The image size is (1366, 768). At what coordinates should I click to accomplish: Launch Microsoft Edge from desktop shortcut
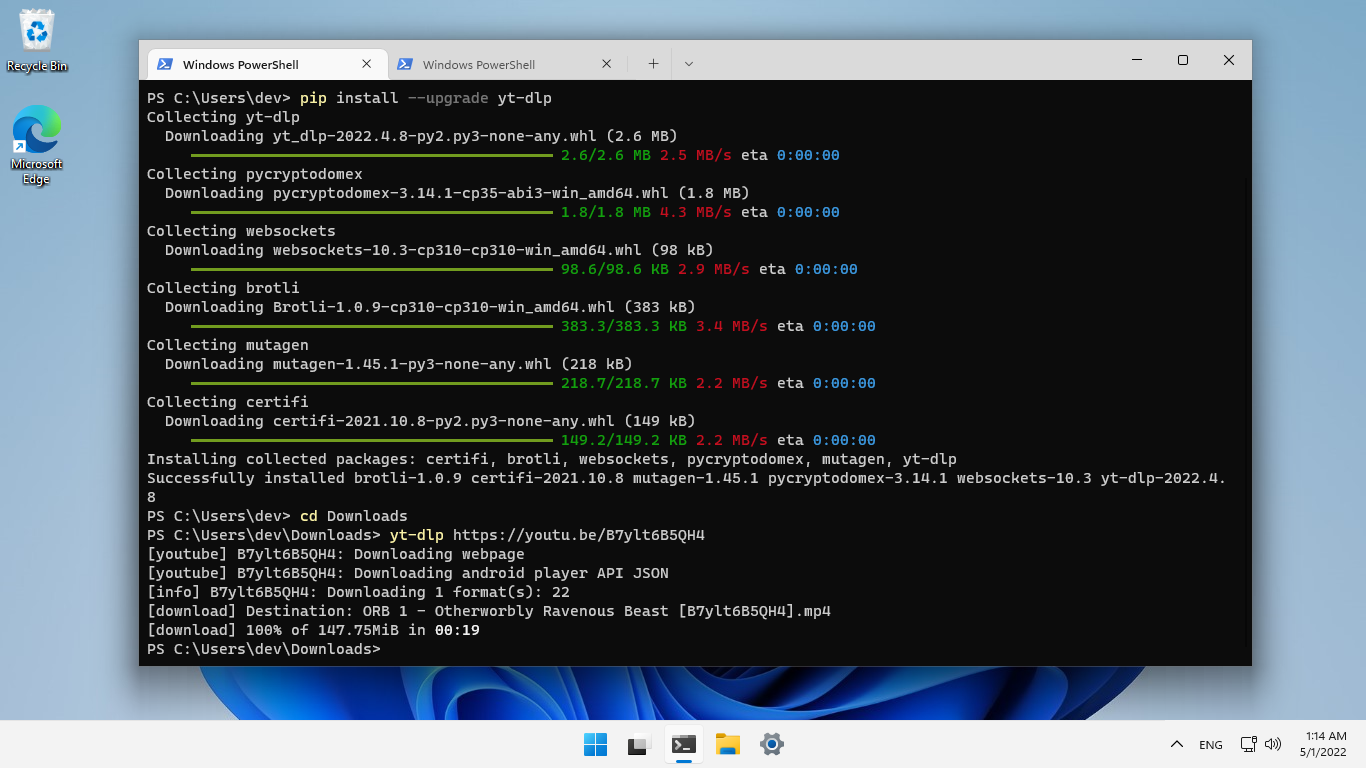tap(36, 145)
